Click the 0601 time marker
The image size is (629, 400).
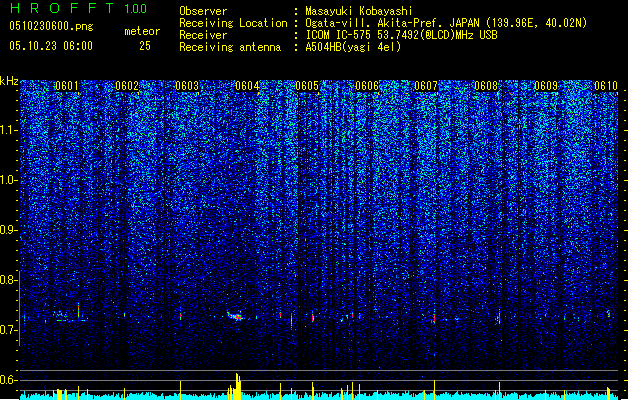click(67, 86)
